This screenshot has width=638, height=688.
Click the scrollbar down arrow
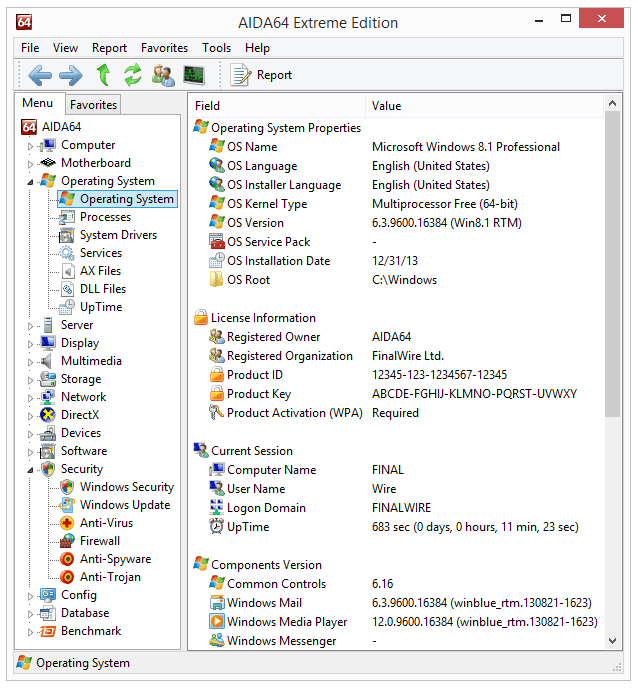613,641
